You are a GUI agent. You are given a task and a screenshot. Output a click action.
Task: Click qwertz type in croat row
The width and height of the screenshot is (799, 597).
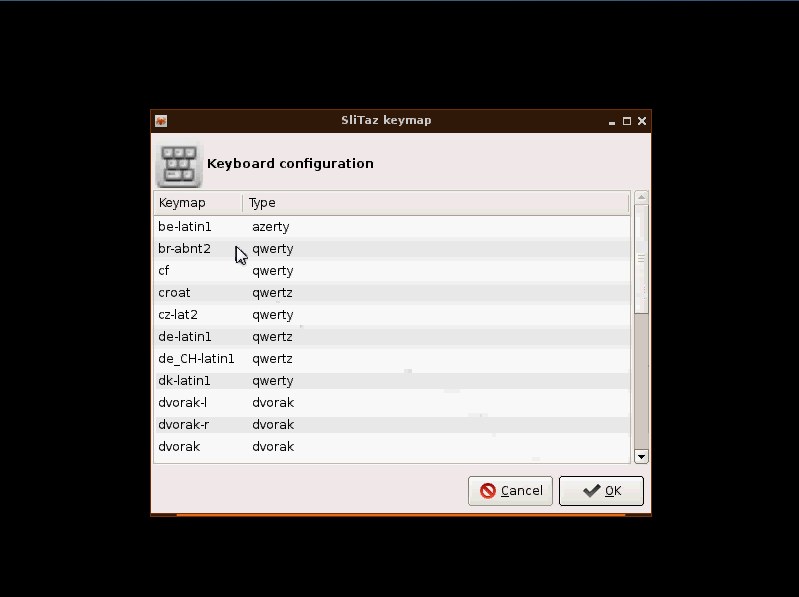click(x=272, y=293)
